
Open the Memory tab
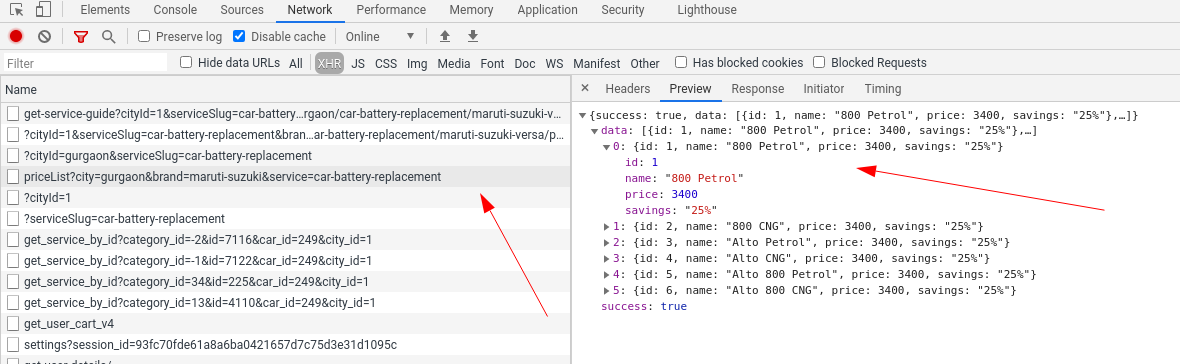[x=472, y=11]
